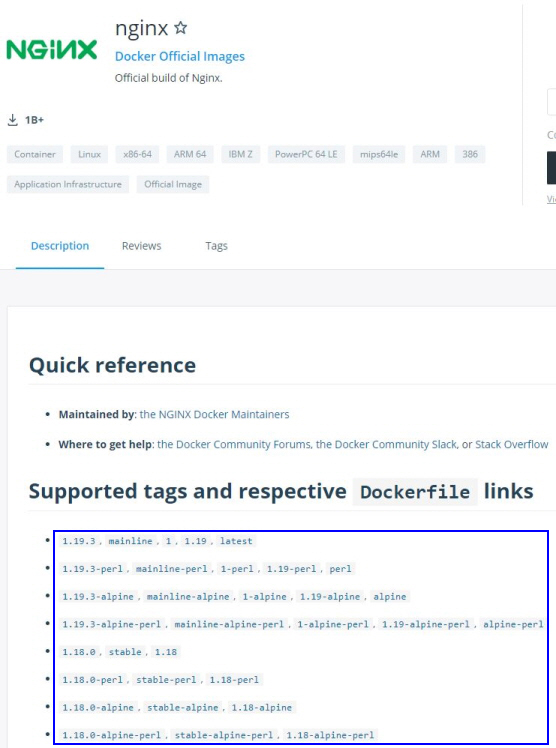Viewport: 556px width, 748px height.
Task: Click the stable-alpine-perl tag link
Action: (x=224, y=735)
